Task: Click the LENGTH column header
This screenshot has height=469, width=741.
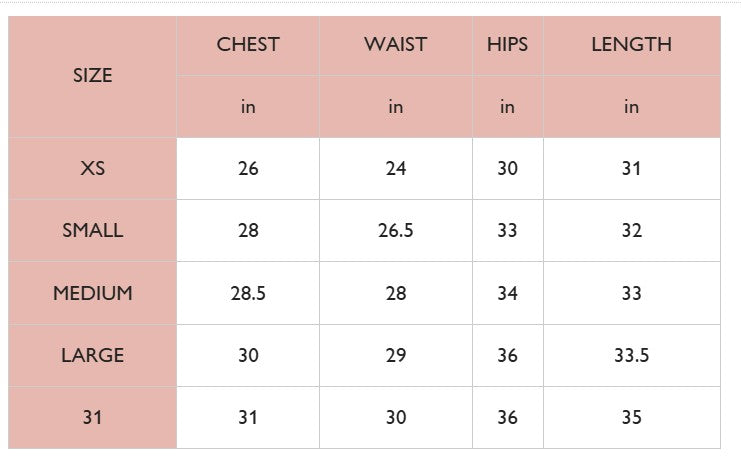Action: tap(631, 44)
